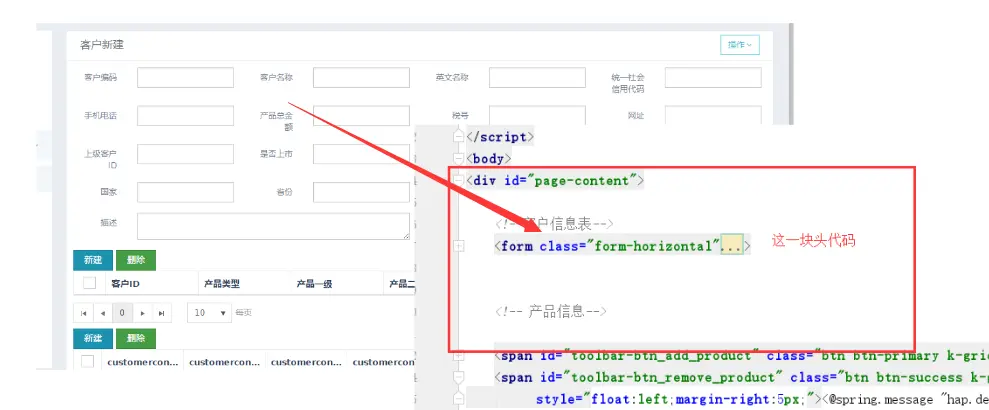
Task: Click the first customercon... column header
Action: pos(143,362)
